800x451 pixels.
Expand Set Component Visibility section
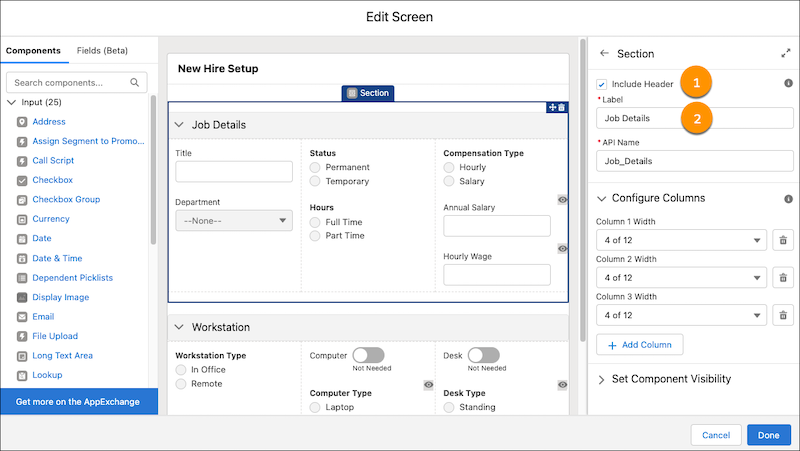point(664,379)
